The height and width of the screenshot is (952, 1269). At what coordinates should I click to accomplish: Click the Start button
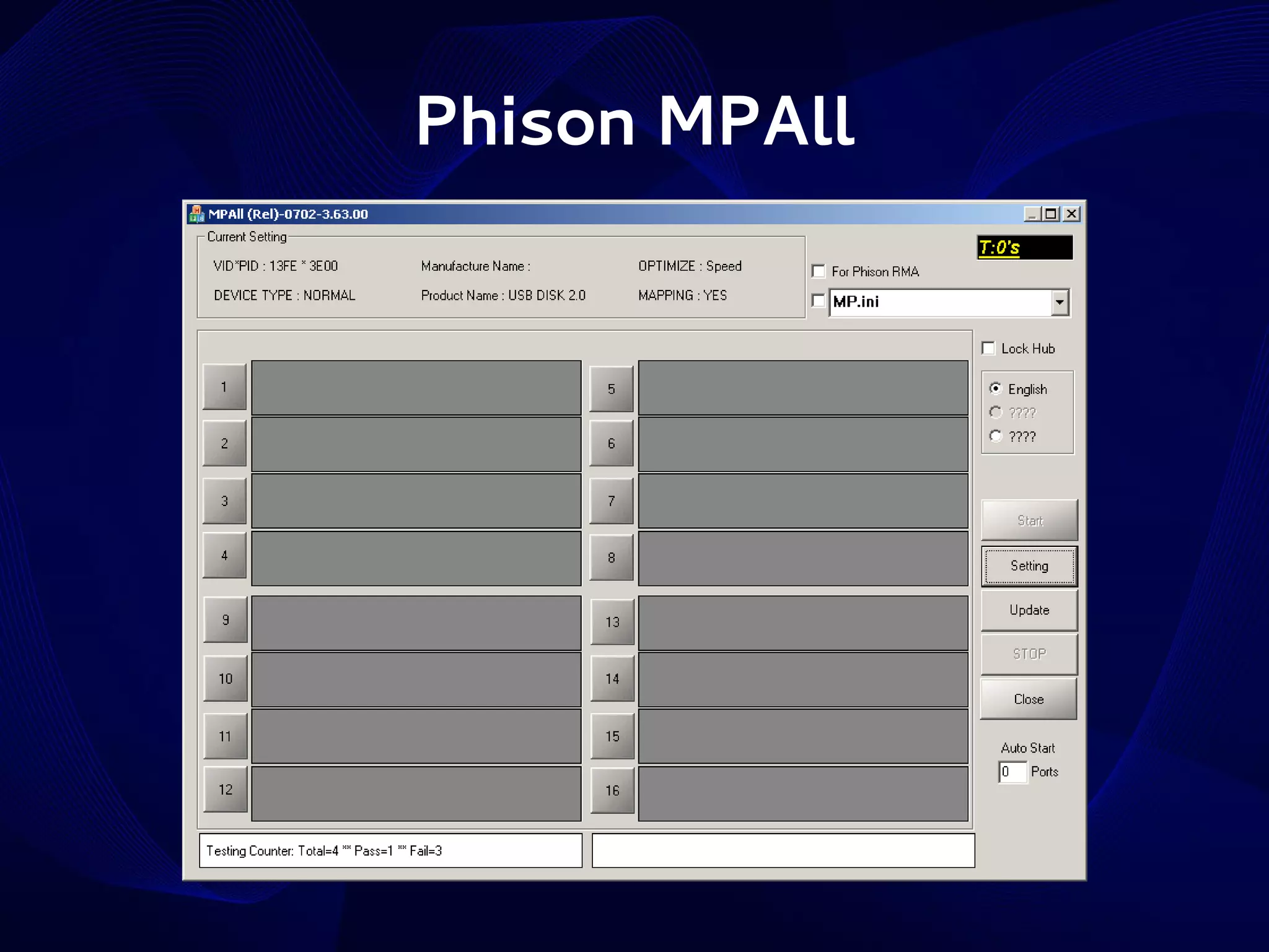[1030, 520]
